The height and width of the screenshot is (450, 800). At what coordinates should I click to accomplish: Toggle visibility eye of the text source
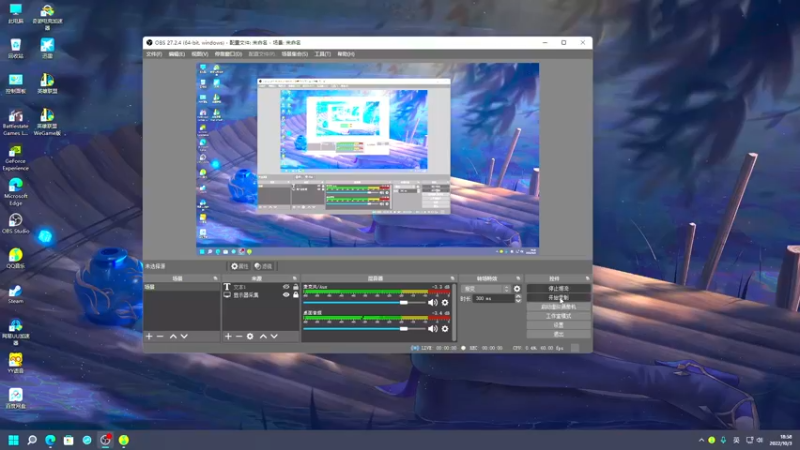[286, 287]
